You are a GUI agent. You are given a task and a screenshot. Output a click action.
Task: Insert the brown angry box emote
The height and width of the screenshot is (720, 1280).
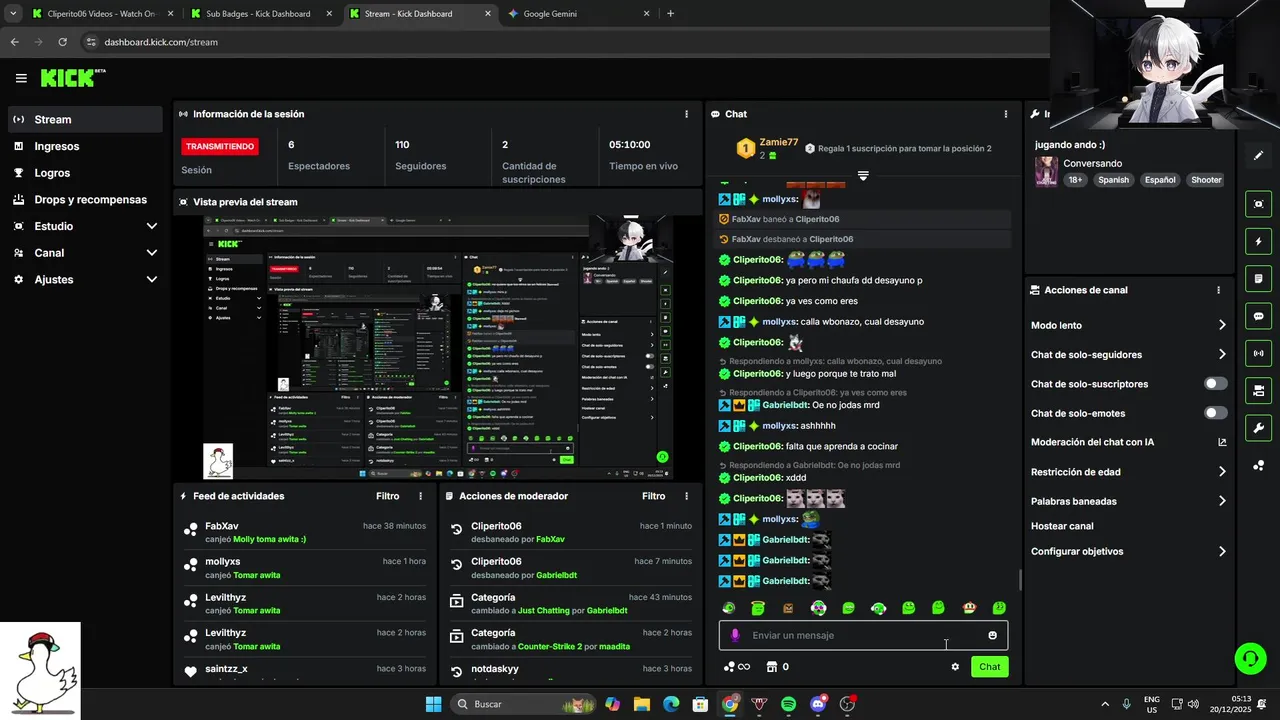[788, 608]
